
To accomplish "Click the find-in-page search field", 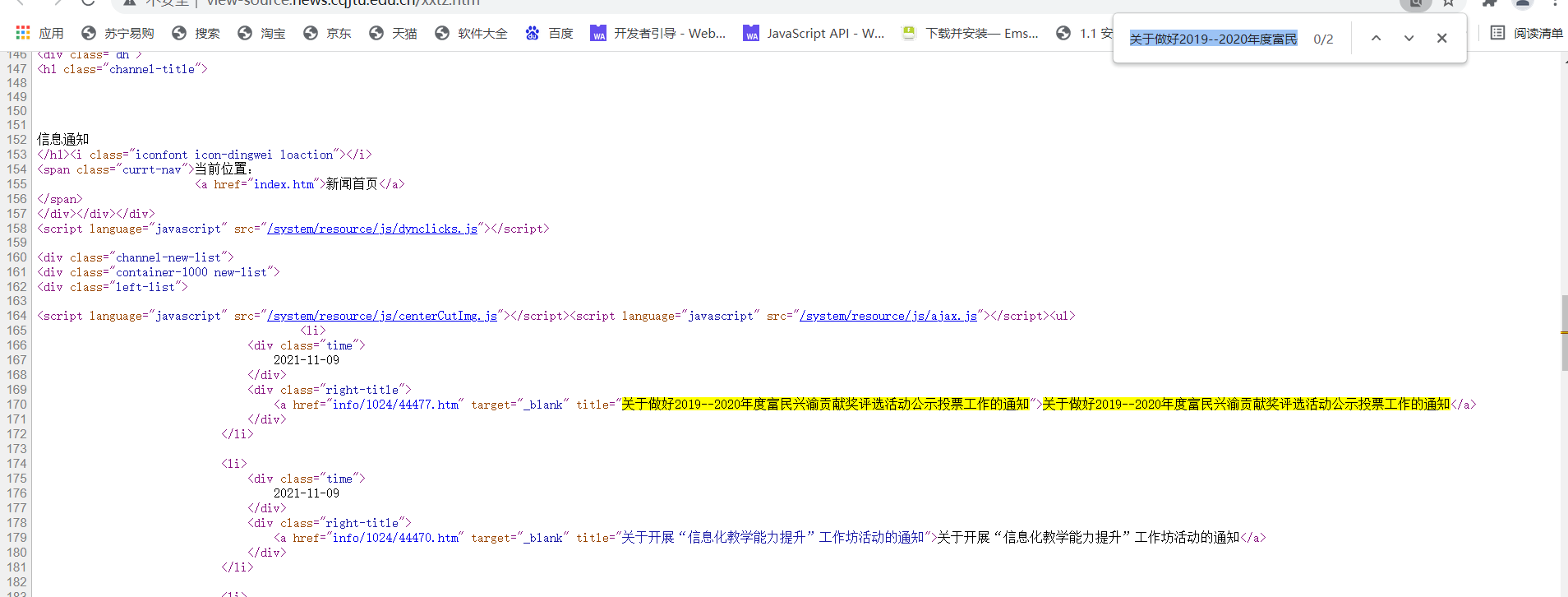I will 1213,39.
